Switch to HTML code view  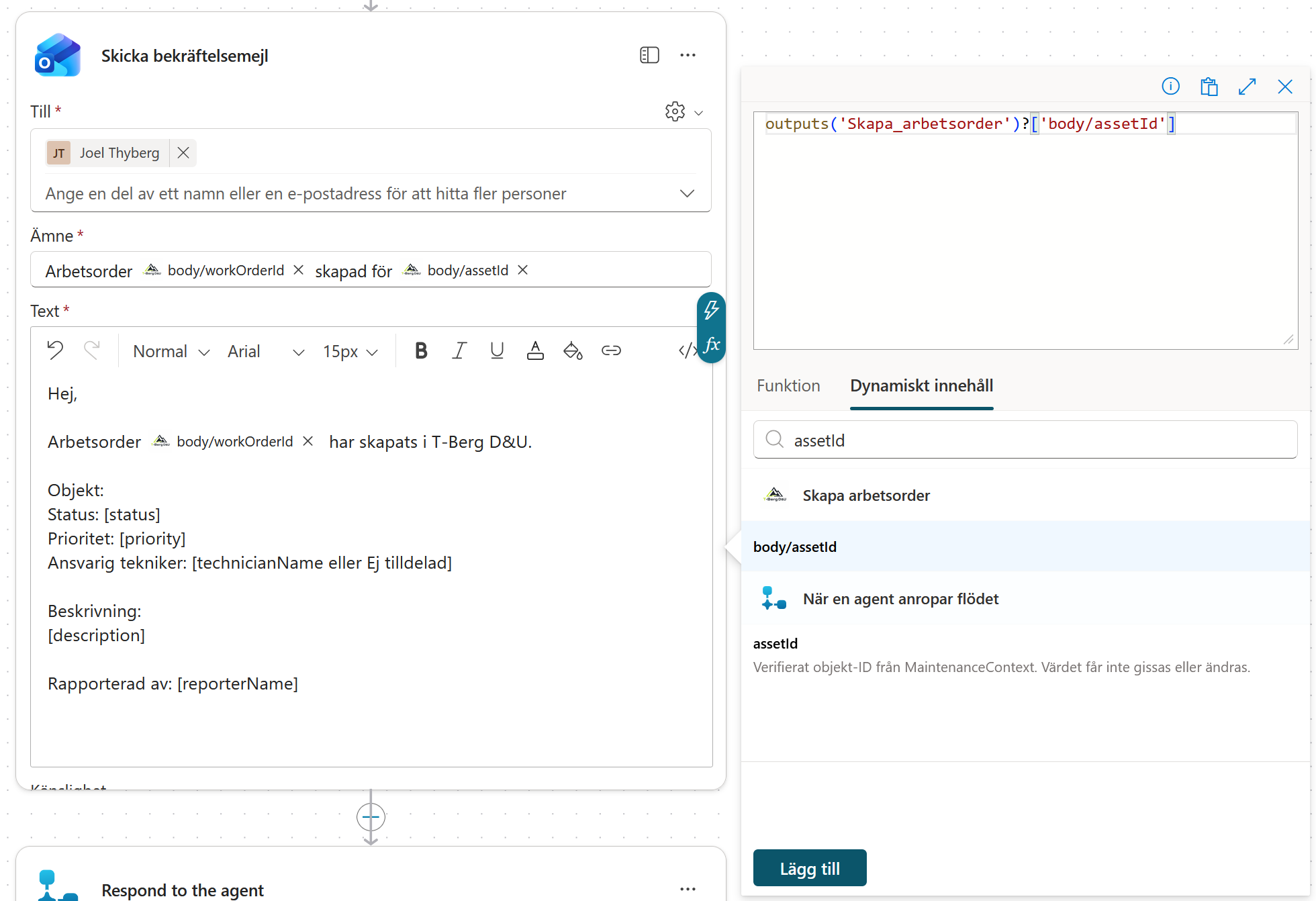point(687,350)
